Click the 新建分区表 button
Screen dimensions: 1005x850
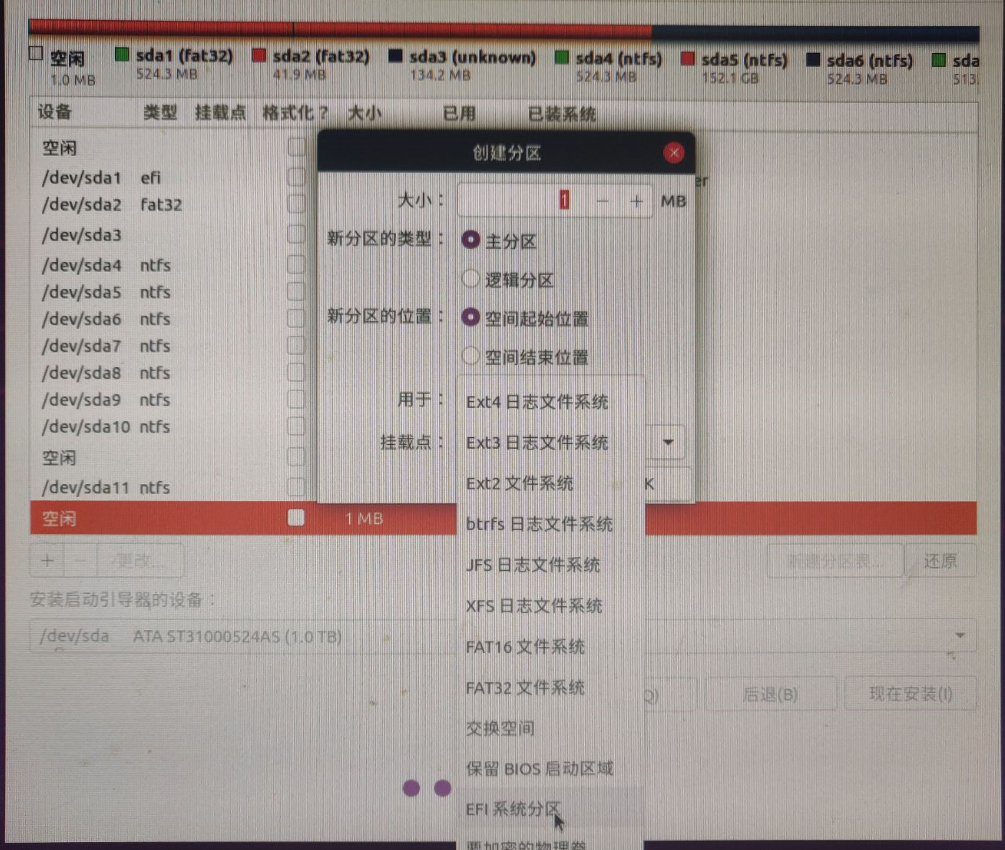(835, 562)
